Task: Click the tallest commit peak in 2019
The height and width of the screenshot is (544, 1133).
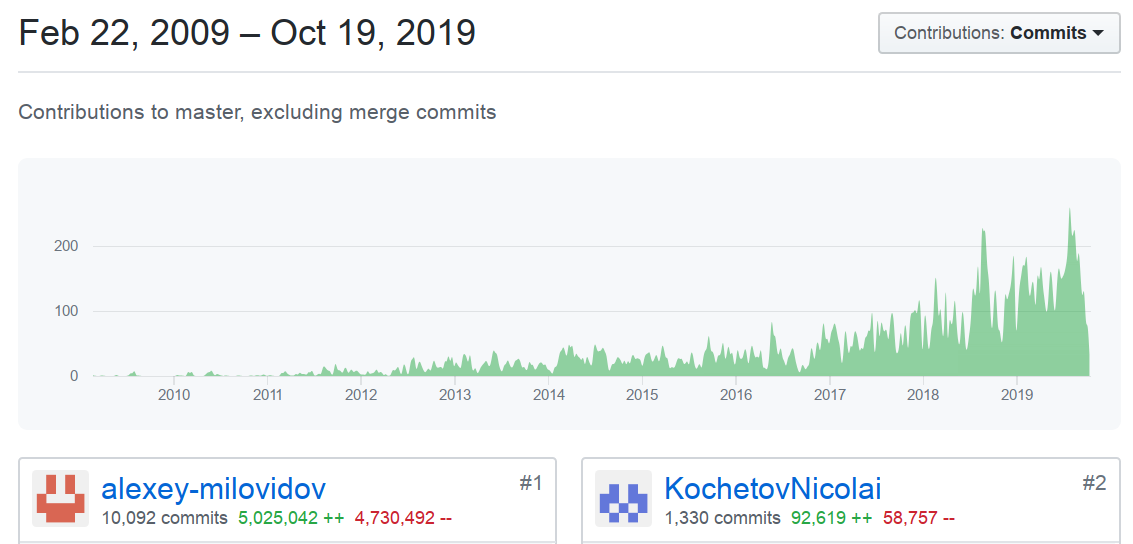Action: point(1070,211)
